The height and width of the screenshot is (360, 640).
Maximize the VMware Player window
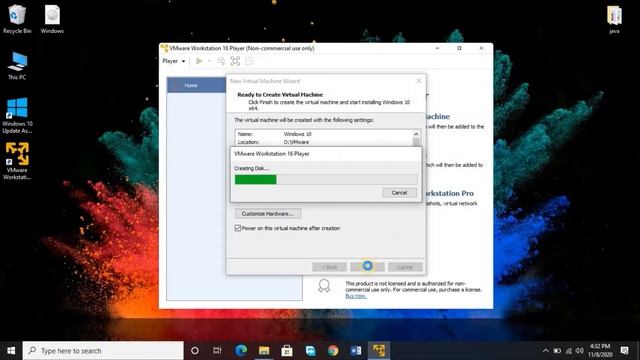(x=459, y=48)
